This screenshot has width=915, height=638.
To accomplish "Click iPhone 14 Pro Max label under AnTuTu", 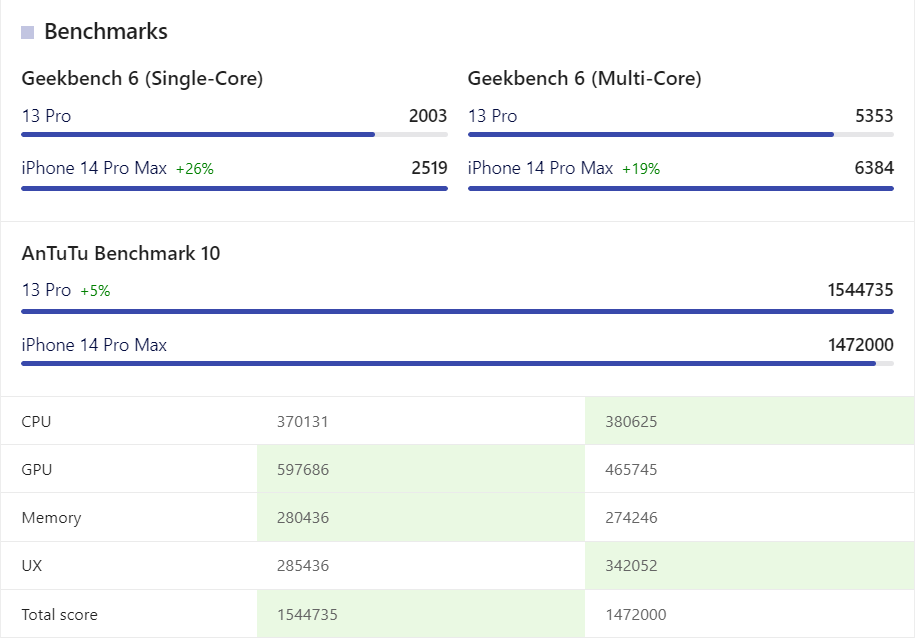I will pos(94,345).
